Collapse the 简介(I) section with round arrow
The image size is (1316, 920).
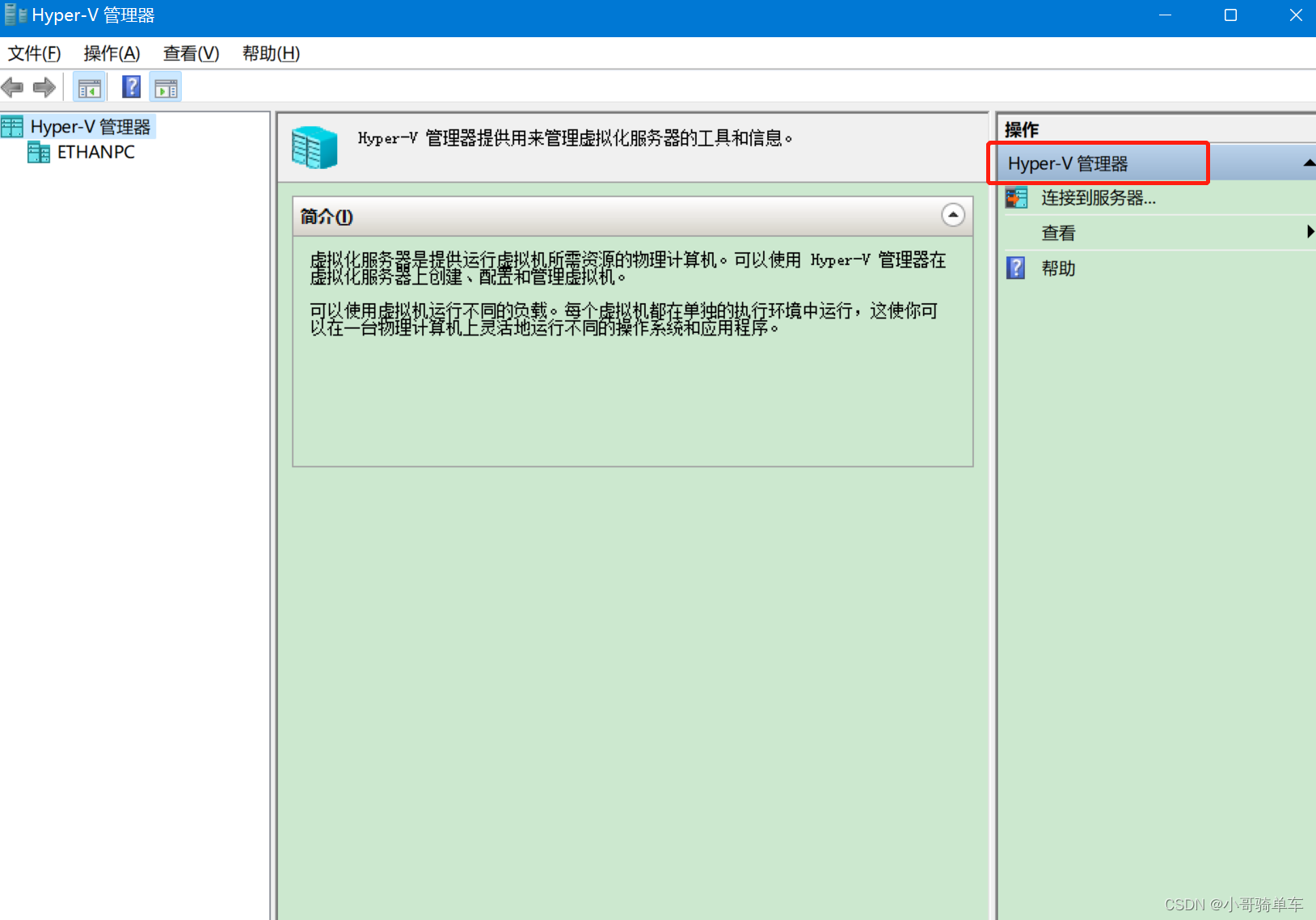coord(953,215)
